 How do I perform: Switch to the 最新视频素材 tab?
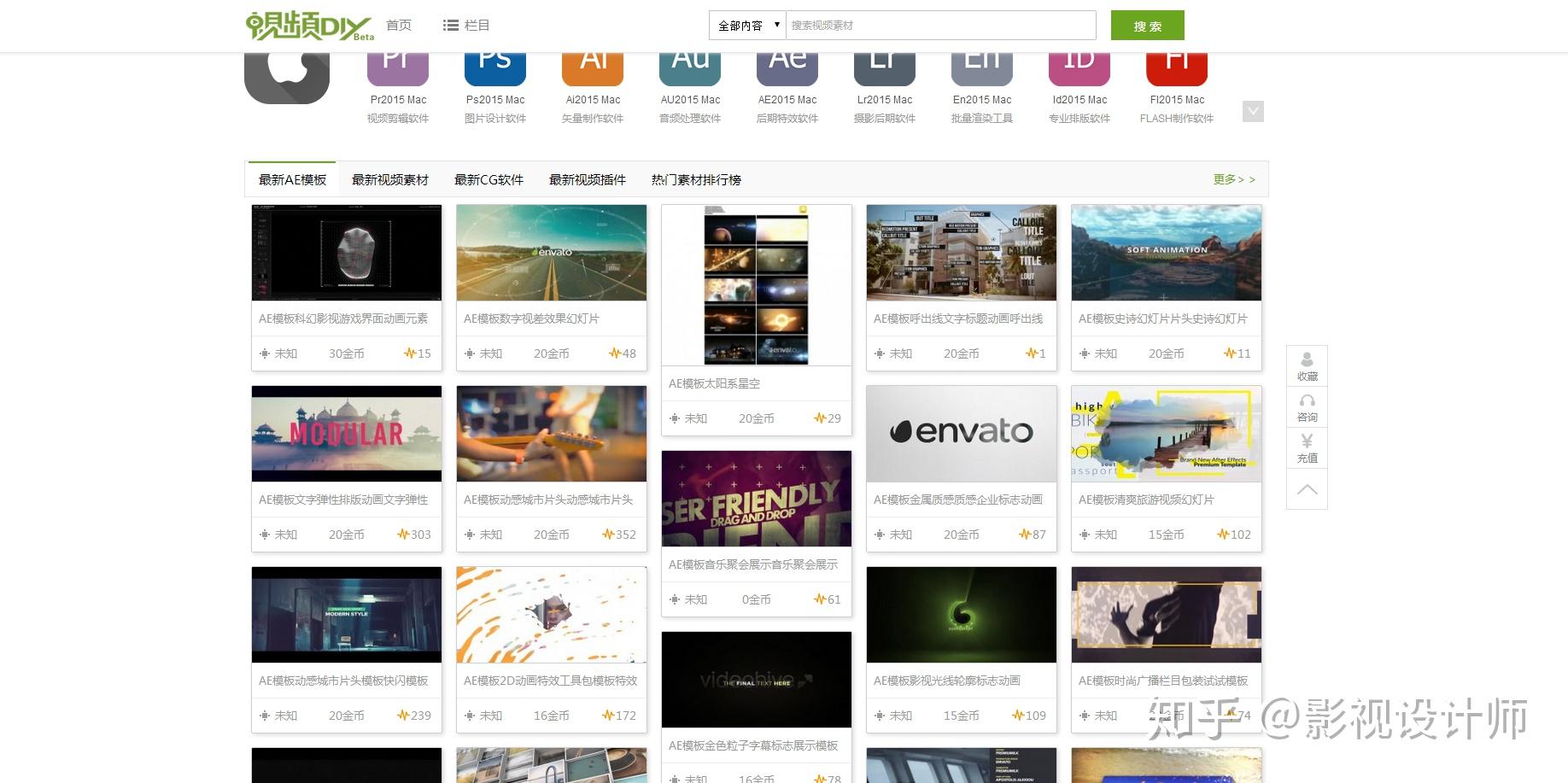coord(390,180)
